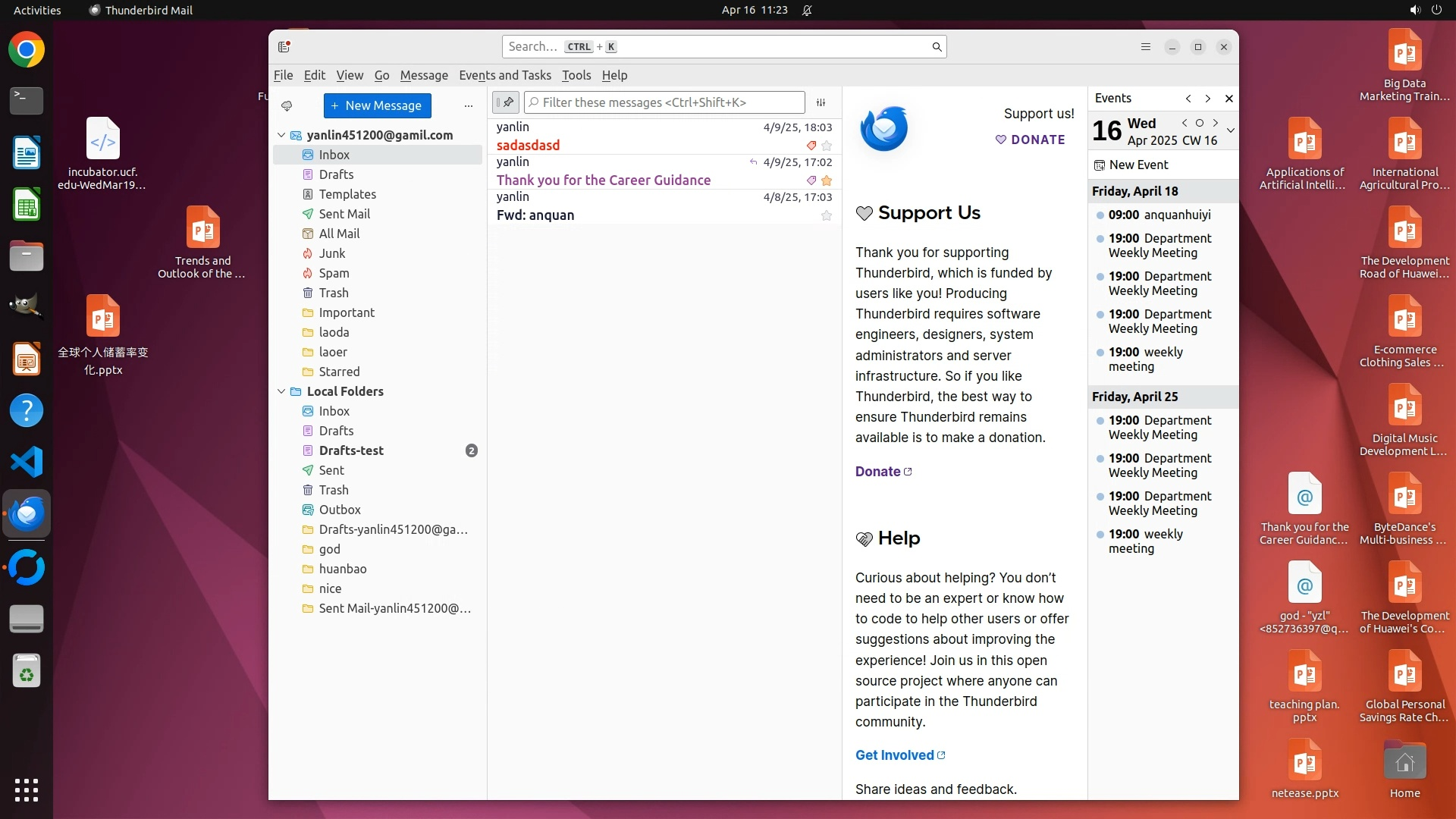Viewport: 1456px width, 819px height.
Task: Click the New Message button
Action: (377, 105)
